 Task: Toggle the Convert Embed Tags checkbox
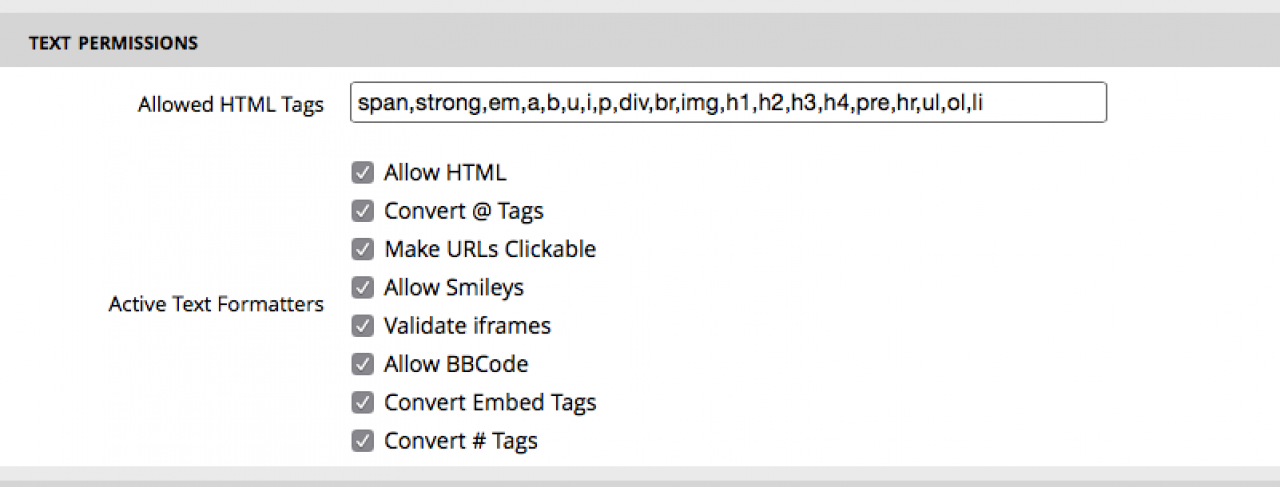(362, 403)
